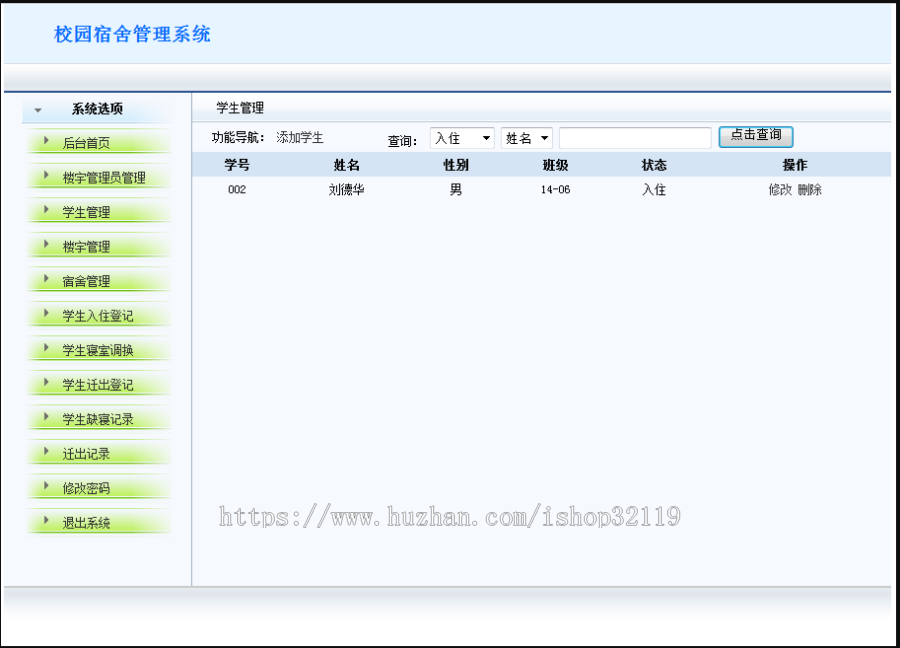This screenshot has height=648, width=900.
Task: Click the arrow icon beside 学生寝室调换
Action: tap(44, 348)
